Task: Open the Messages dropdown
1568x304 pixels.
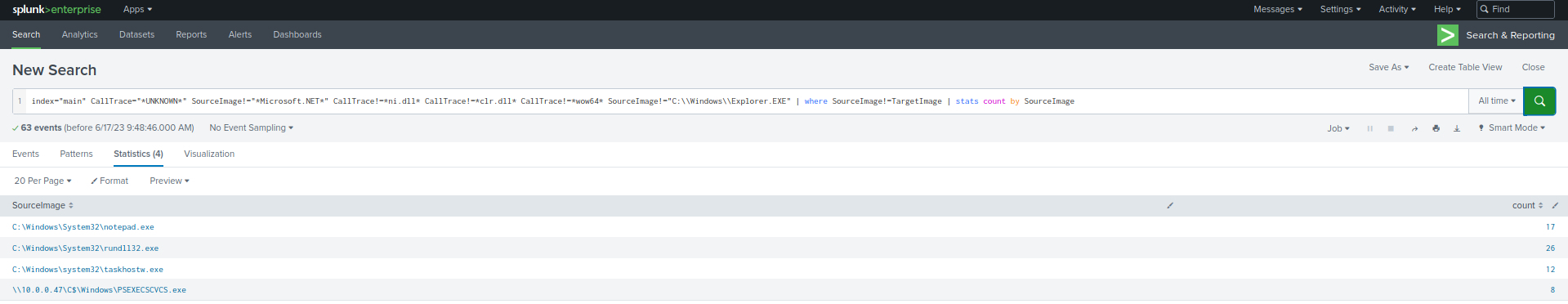Action: click(x=1278, y=10)
